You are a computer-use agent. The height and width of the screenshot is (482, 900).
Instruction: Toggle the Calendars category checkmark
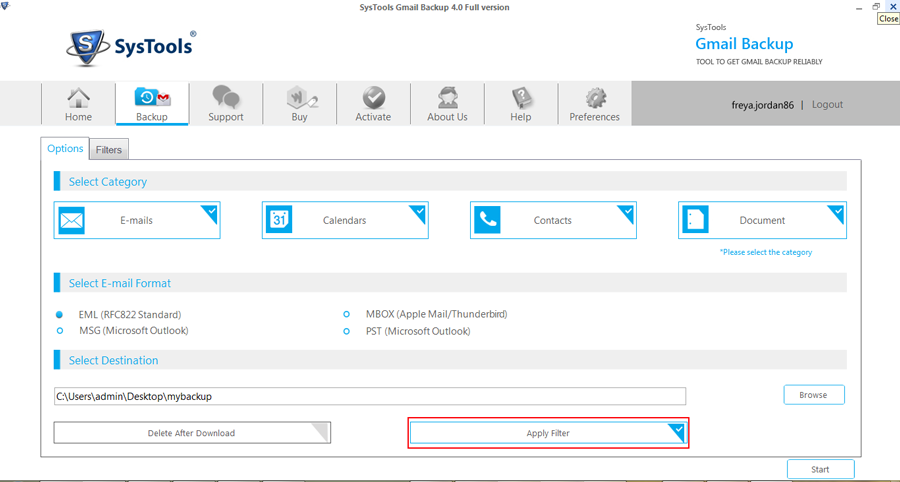420,212
